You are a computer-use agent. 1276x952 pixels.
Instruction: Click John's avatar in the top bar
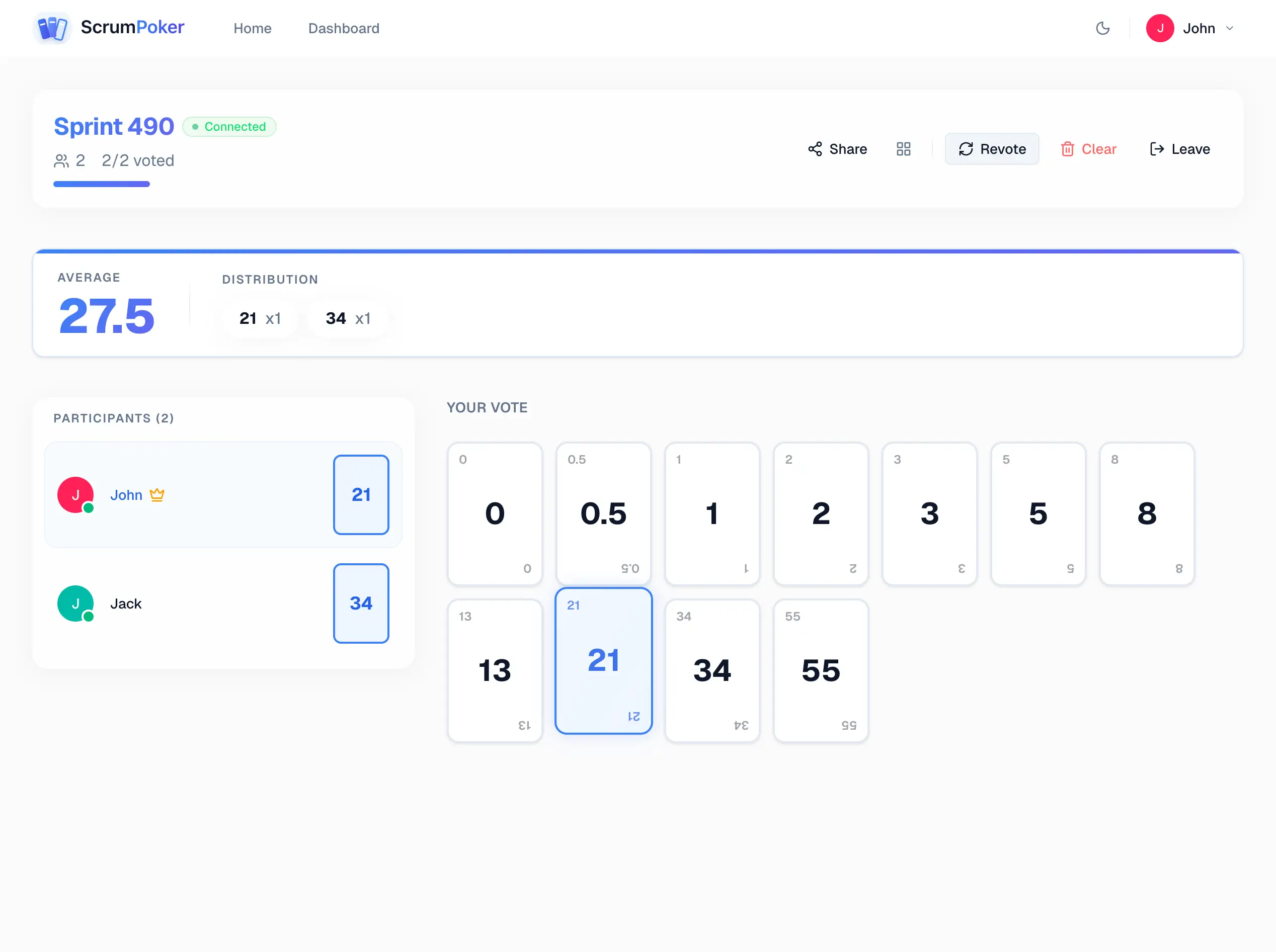[1160, 28]
